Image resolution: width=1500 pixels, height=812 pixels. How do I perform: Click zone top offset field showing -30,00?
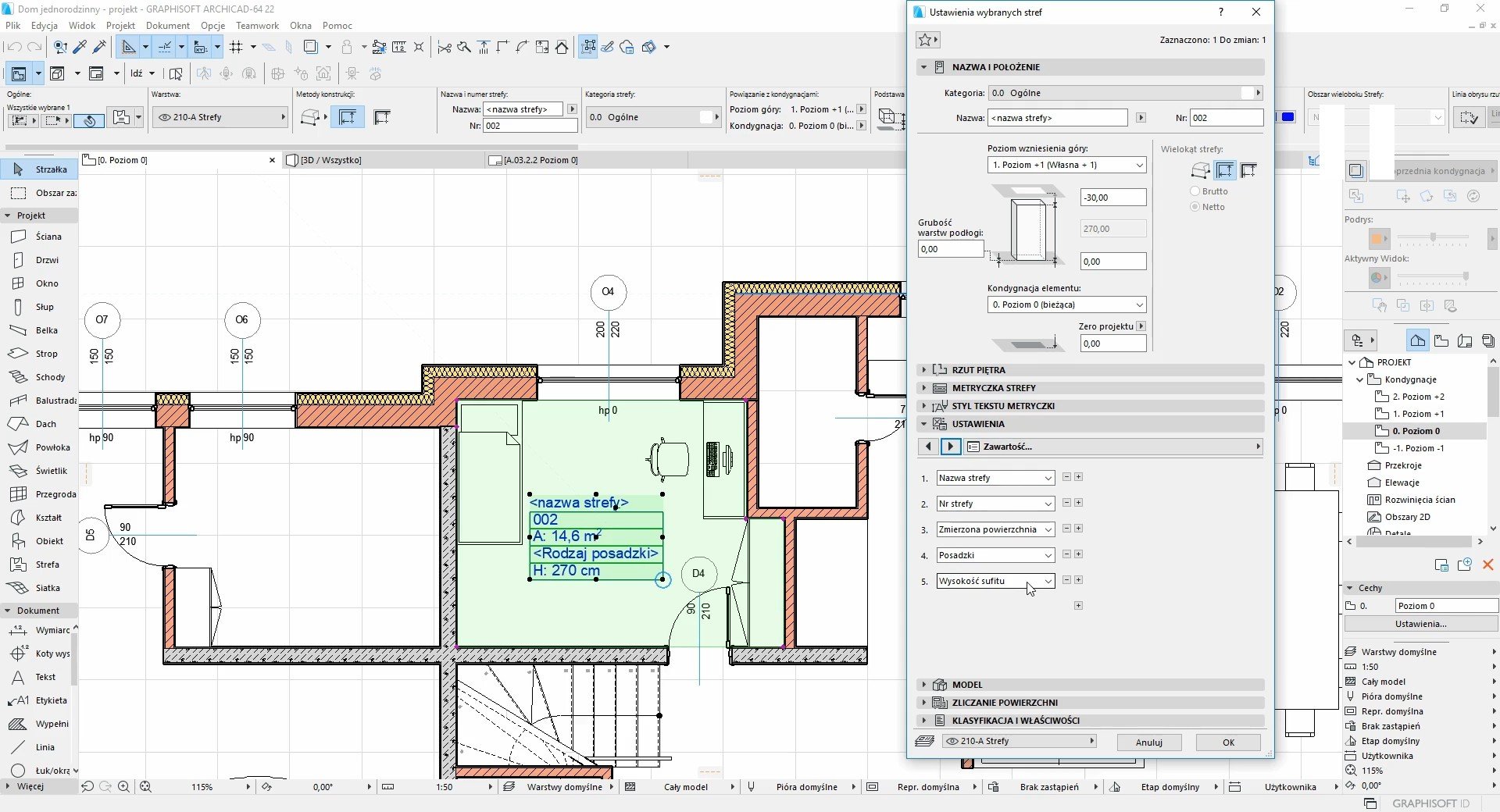click(1113, 198)
